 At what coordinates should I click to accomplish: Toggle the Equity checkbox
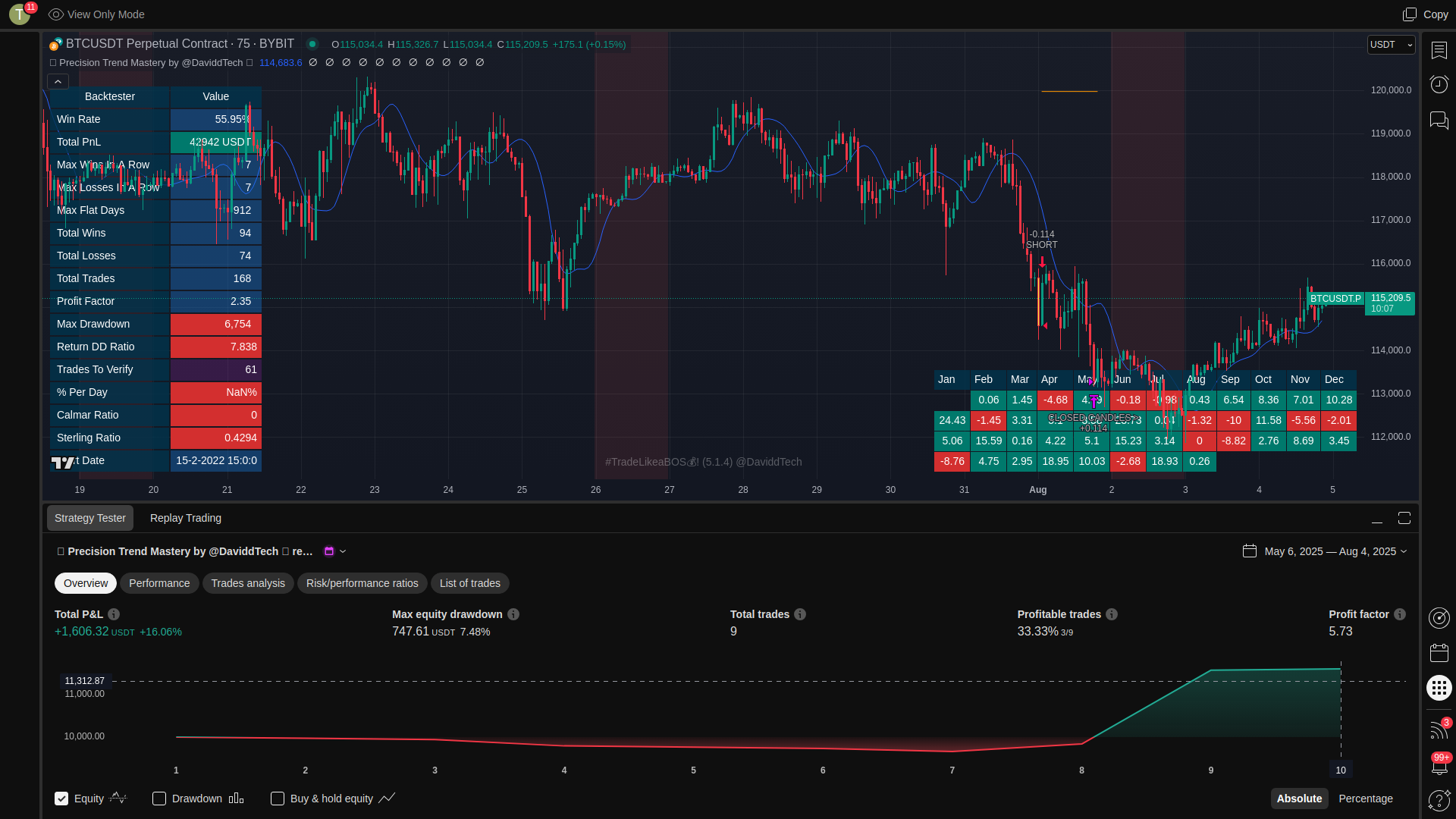(61, 799)
